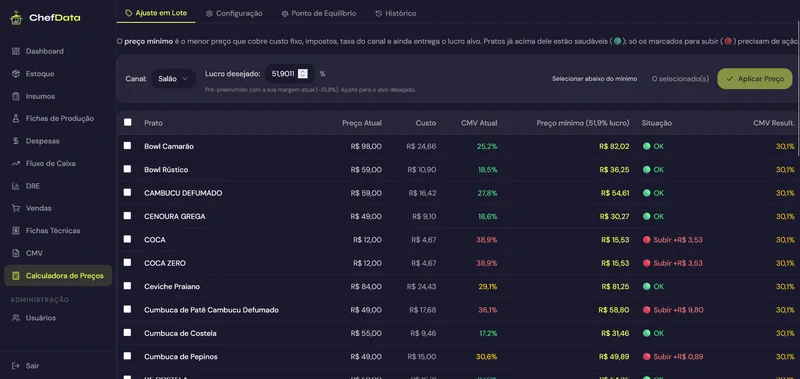Click Sair to log out
The height and width of the screenshot is (379, 800).
pyautogui.click(x=58, y=366)
